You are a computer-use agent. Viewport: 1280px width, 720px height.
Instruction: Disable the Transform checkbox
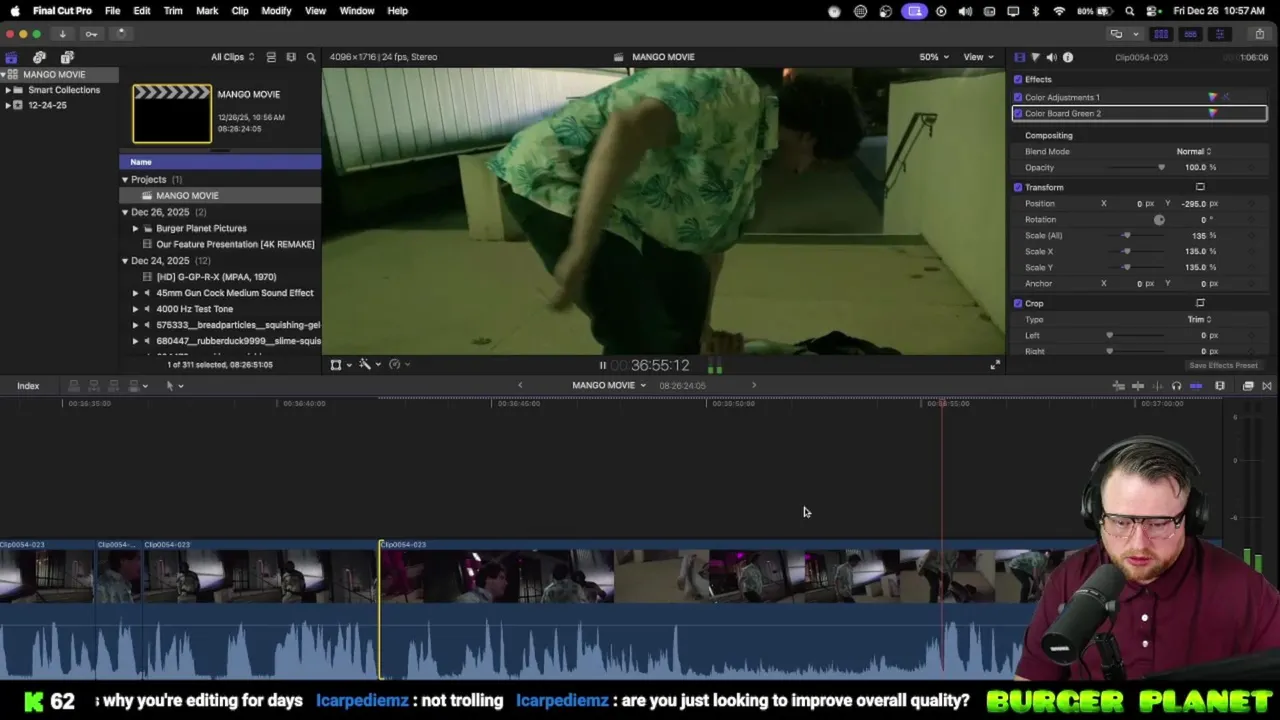[x=1018, y=187]
